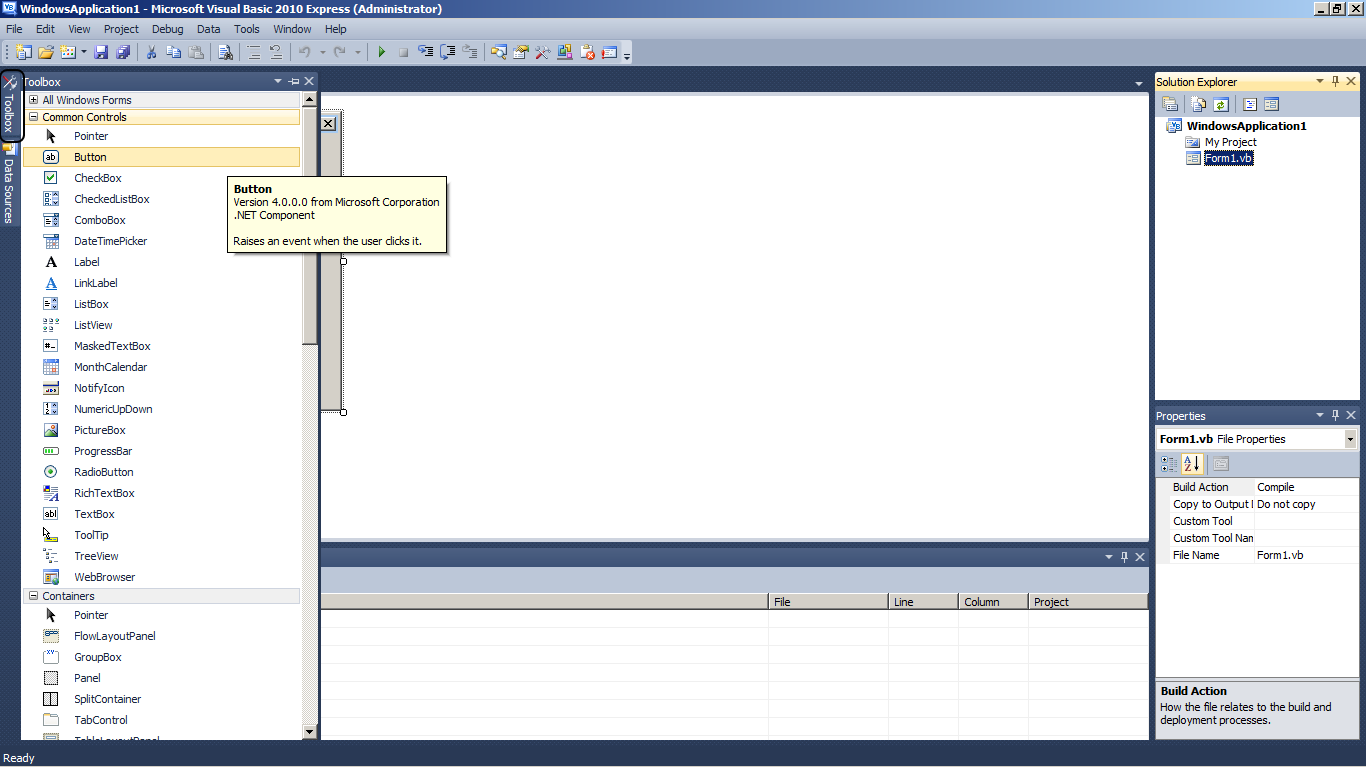Viewport: 1366px width, 768px height.
Task: Click View Designer icon in Solution Explorer
Action: 1271,104
